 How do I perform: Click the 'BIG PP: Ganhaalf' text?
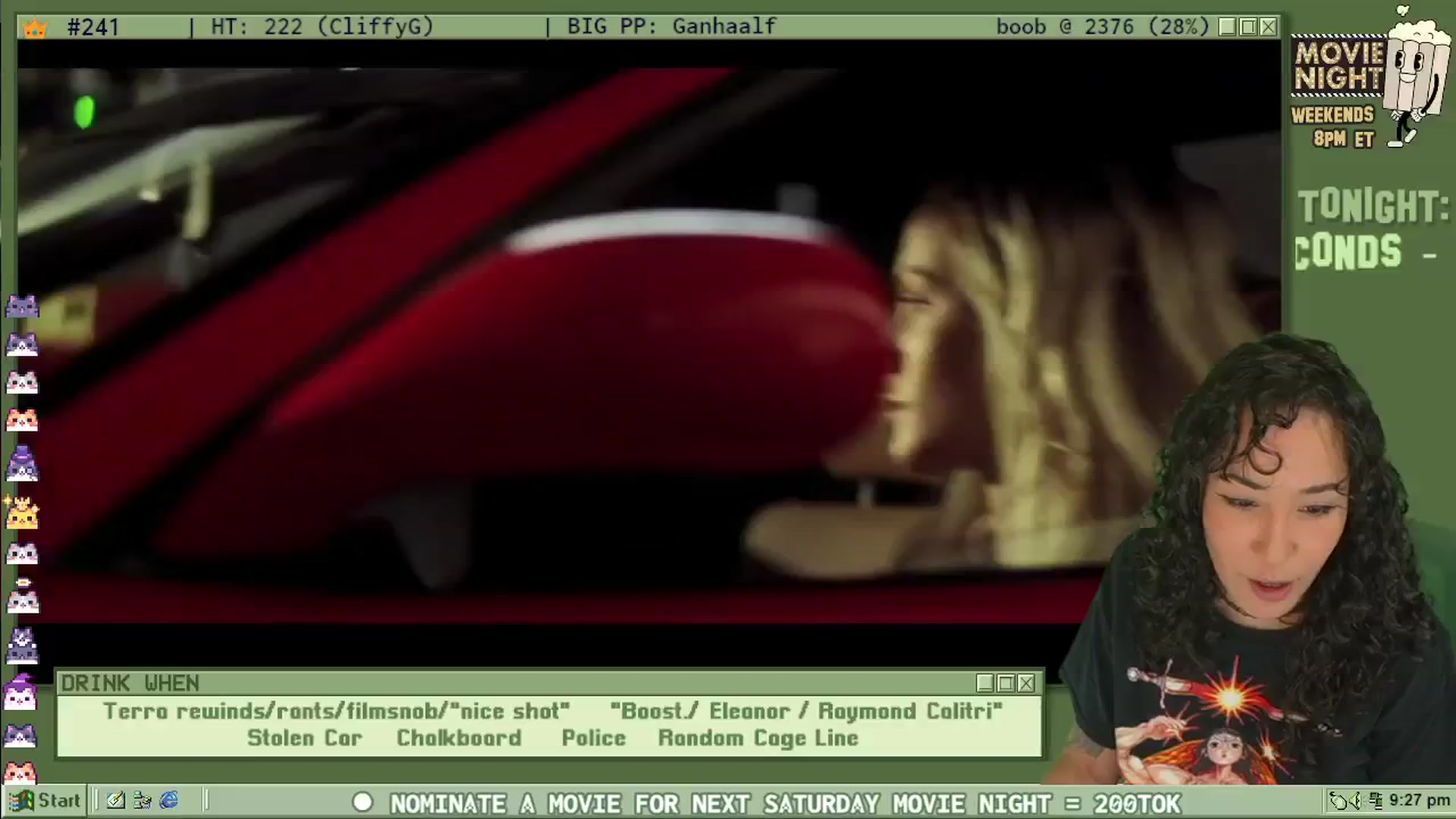672,27
